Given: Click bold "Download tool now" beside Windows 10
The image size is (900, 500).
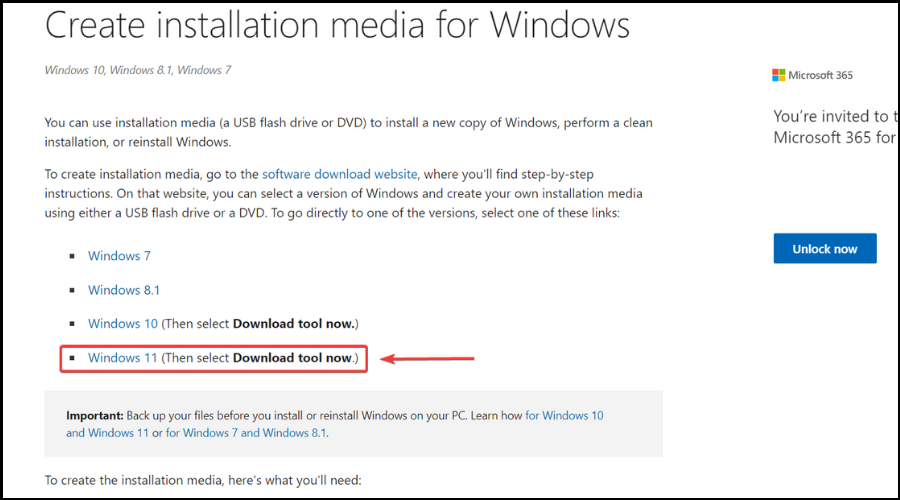Looking at the screenshot, I should tap(294, 324).
